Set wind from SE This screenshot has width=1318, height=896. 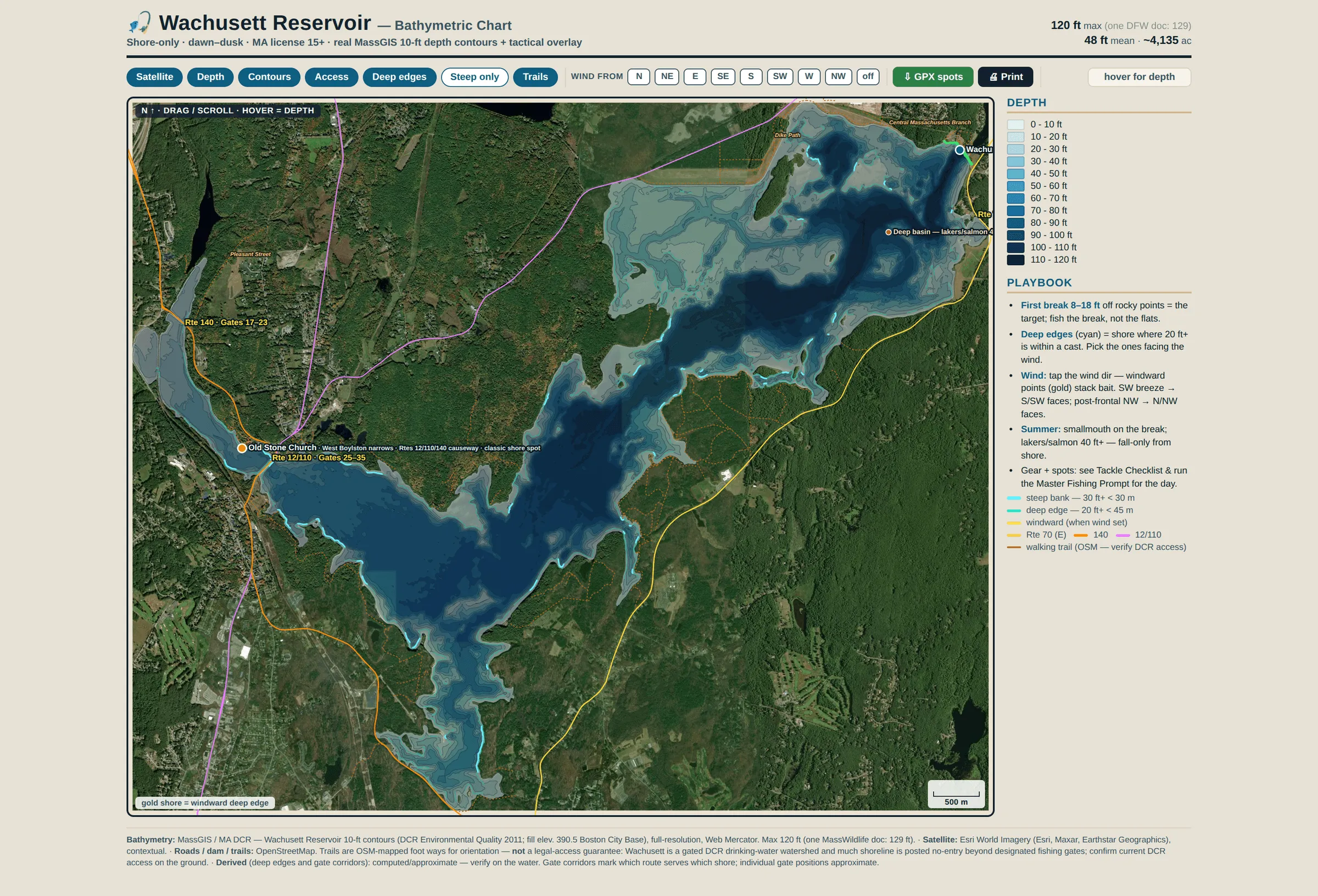click(x=723, y=76)
